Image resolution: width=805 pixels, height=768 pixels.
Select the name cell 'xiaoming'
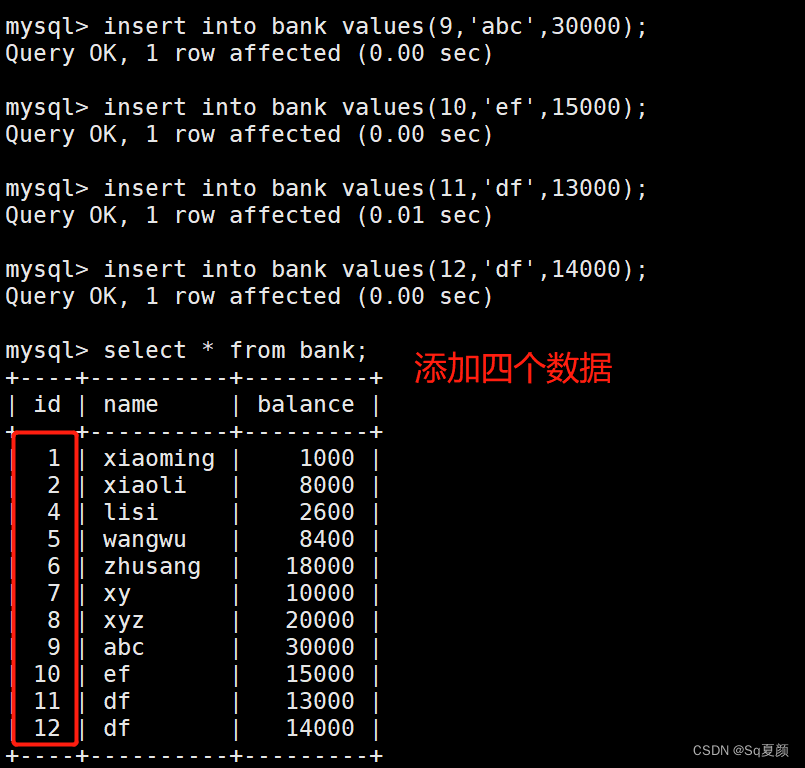(159, 458)
